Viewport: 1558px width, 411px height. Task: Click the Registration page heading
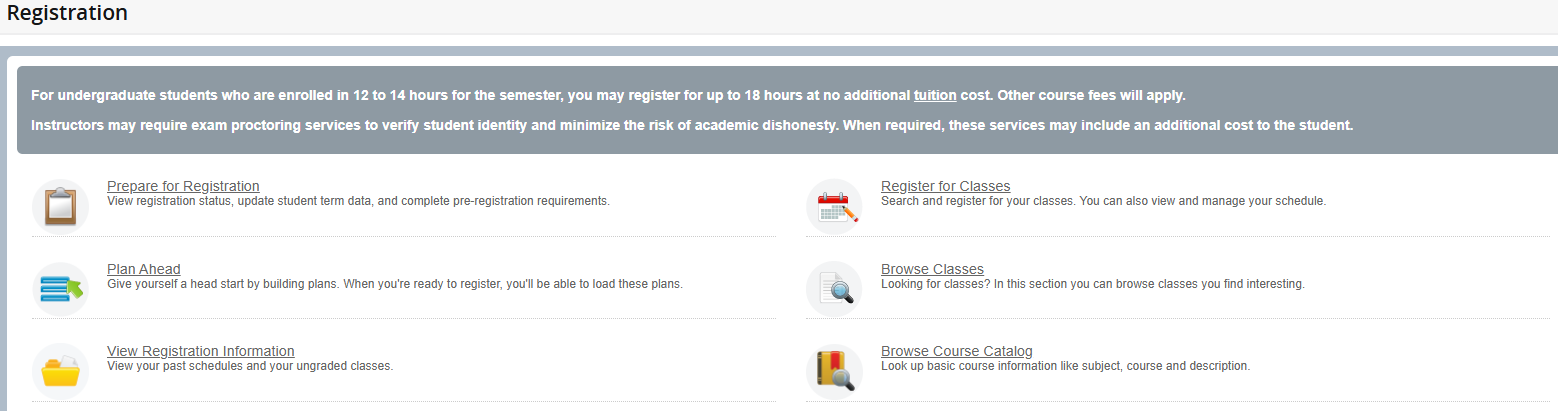point(67,14)
